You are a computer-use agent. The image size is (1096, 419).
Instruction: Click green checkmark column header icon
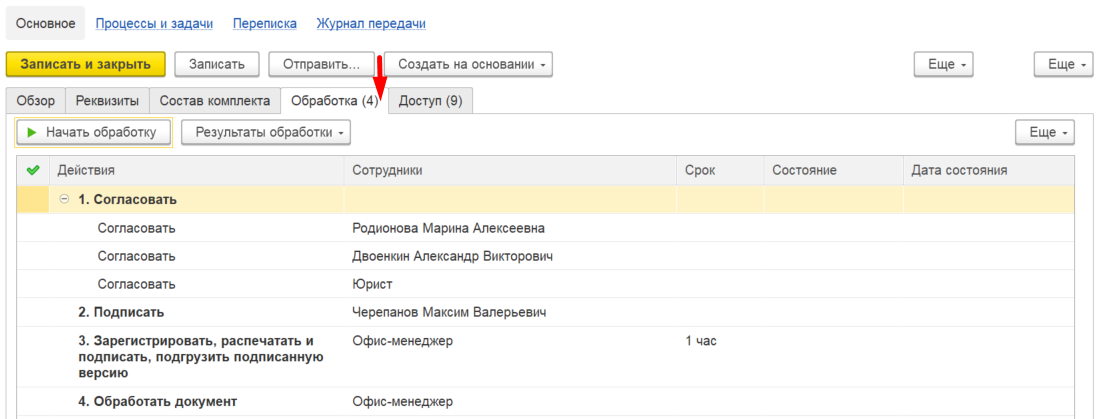[x=32, y=170]
